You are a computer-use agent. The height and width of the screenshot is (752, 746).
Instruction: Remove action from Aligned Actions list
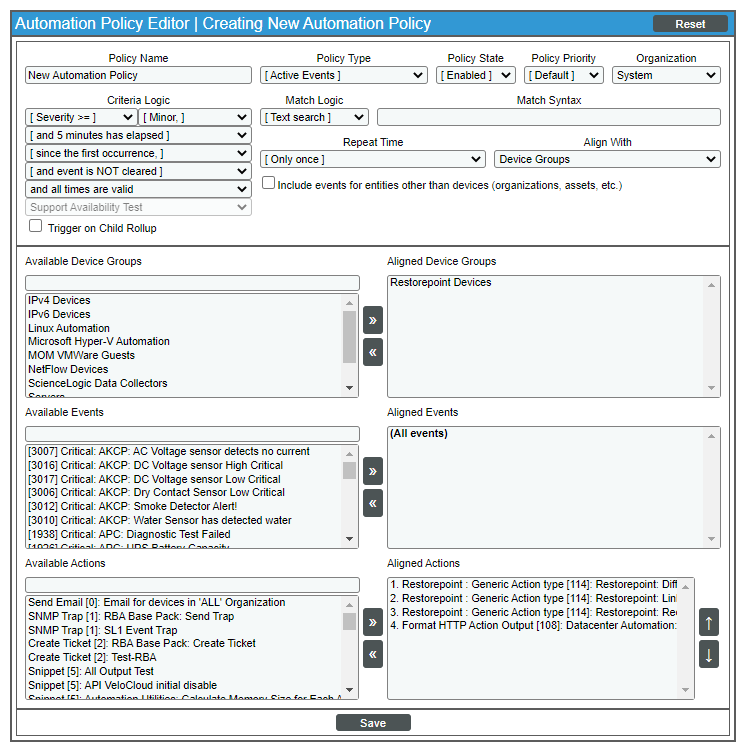(x=373, y=654)
